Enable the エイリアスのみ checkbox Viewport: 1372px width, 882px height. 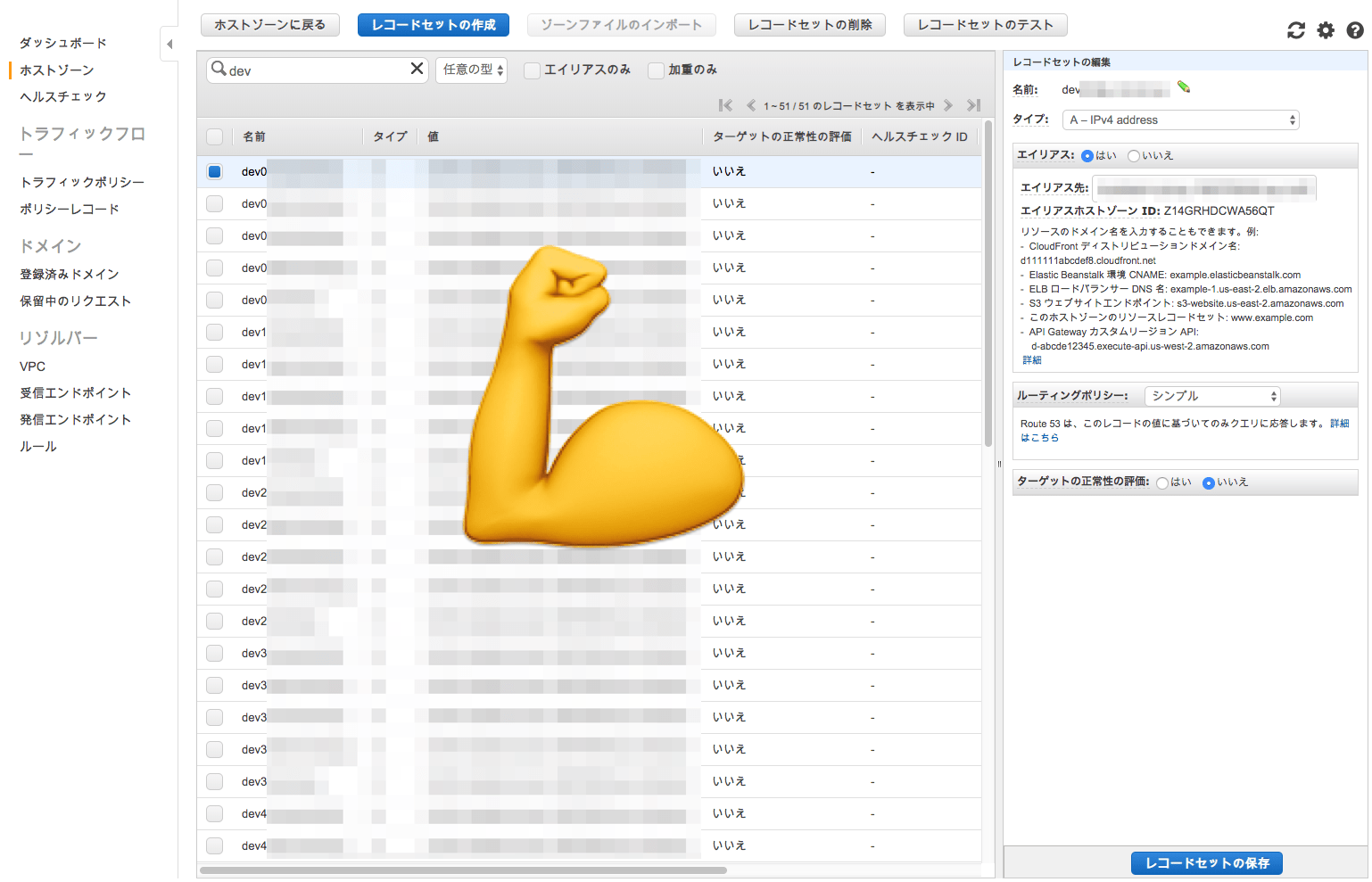click(x=532, y=70)
